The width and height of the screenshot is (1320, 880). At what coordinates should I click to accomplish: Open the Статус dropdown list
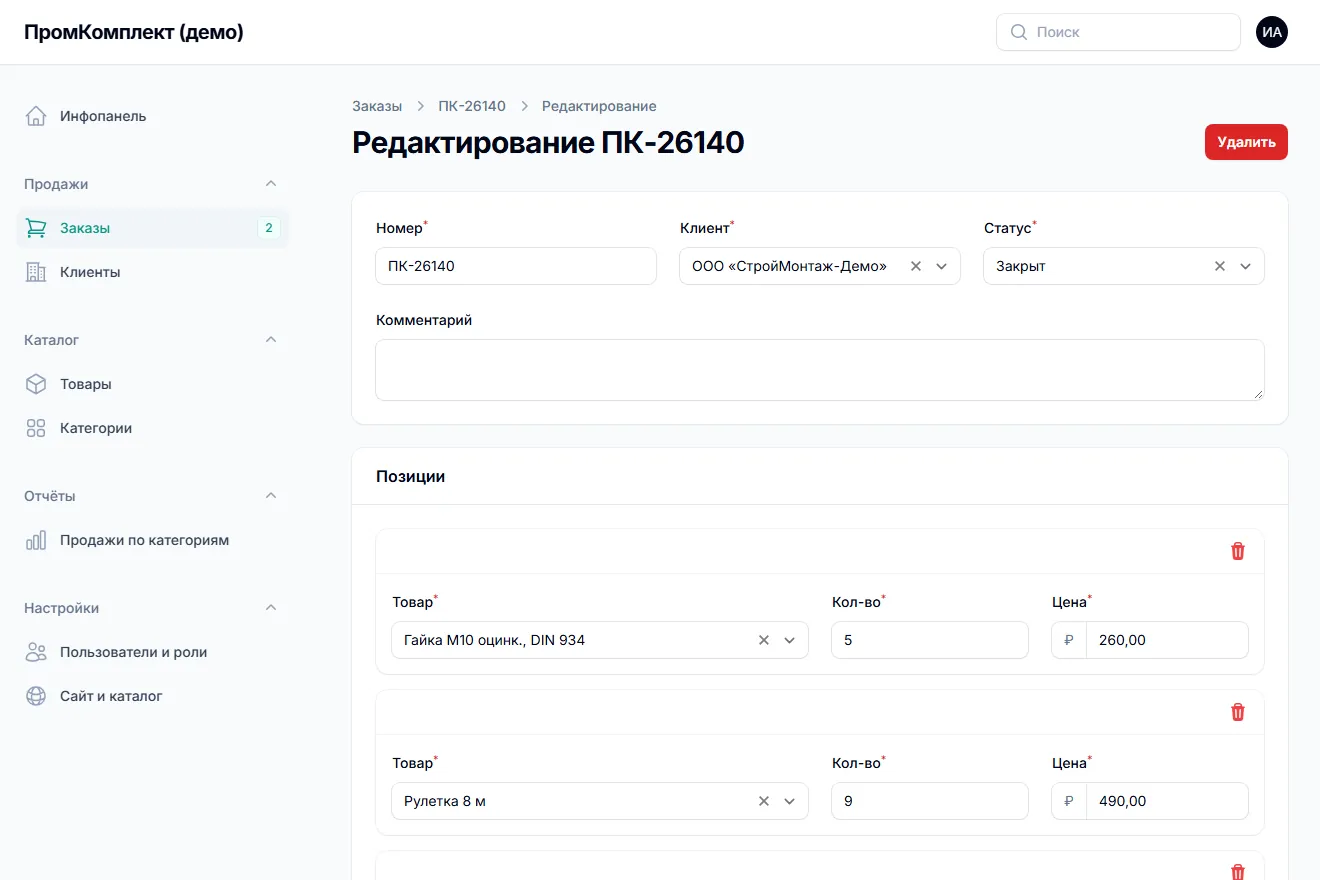tap(1245, 266)
